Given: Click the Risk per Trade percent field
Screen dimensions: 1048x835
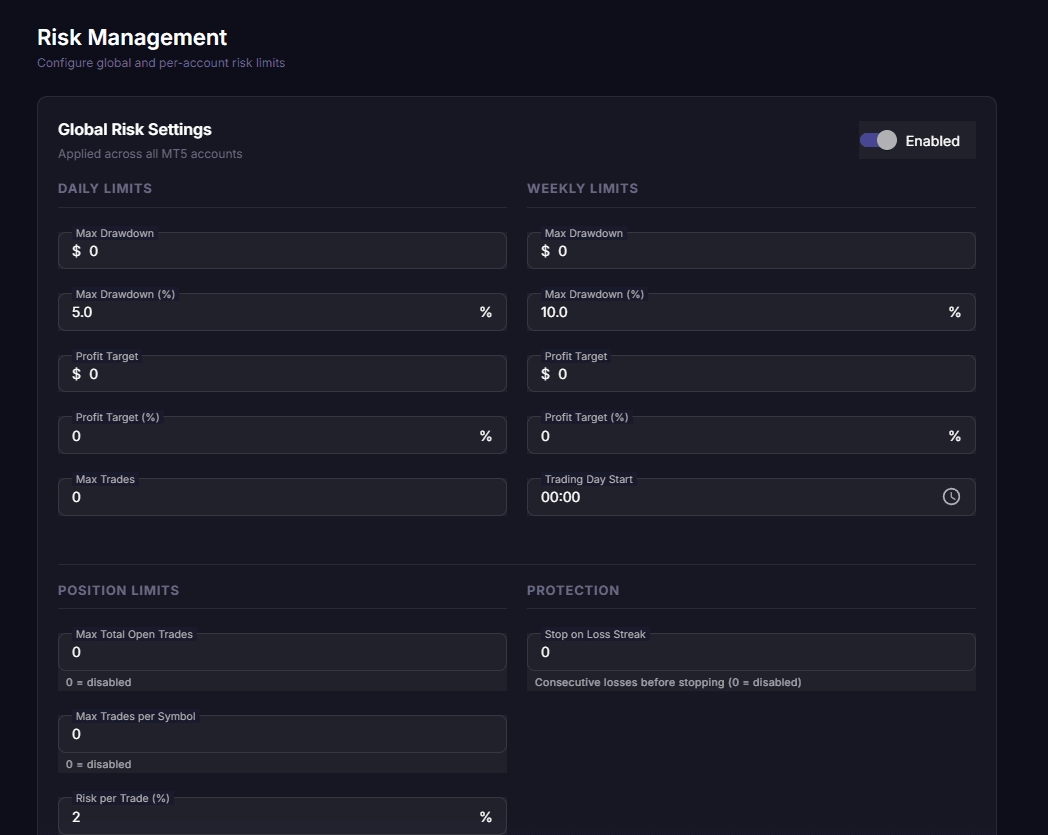Looking at the screenshot, I should 270,817.
